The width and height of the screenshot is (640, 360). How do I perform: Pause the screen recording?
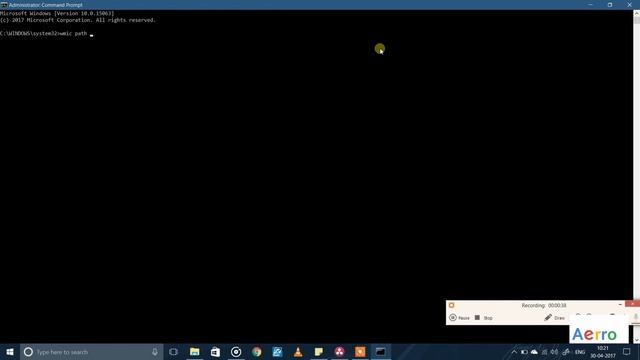coord(460,318)
